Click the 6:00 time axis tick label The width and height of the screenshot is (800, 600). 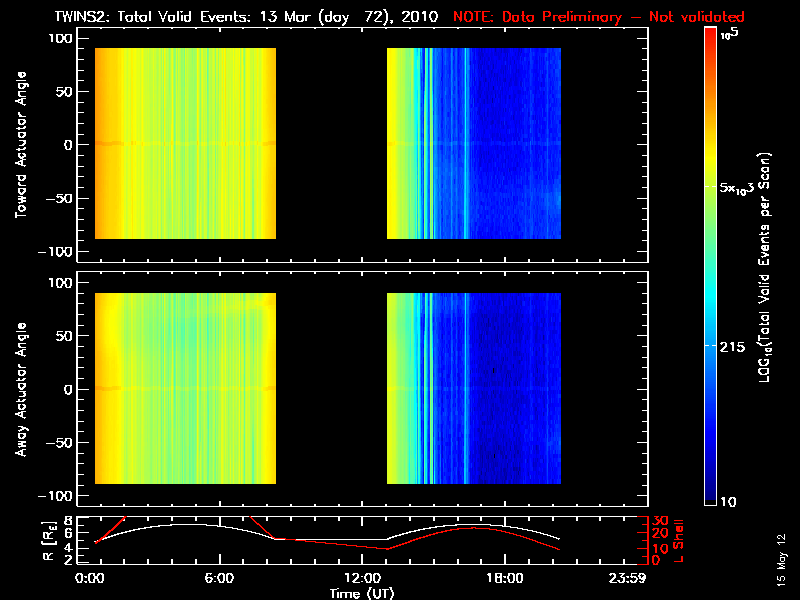[218, 579]
